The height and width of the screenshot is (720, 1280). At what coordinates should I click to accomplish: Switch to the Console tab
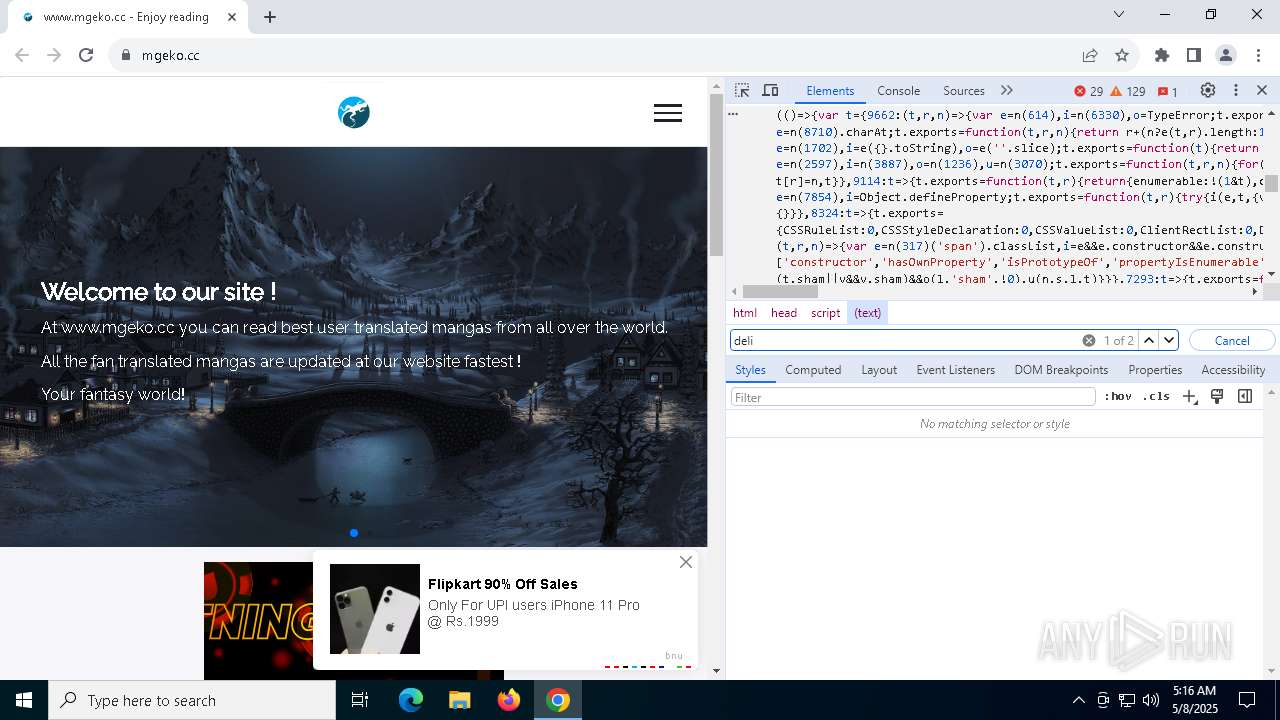[898, 90]
